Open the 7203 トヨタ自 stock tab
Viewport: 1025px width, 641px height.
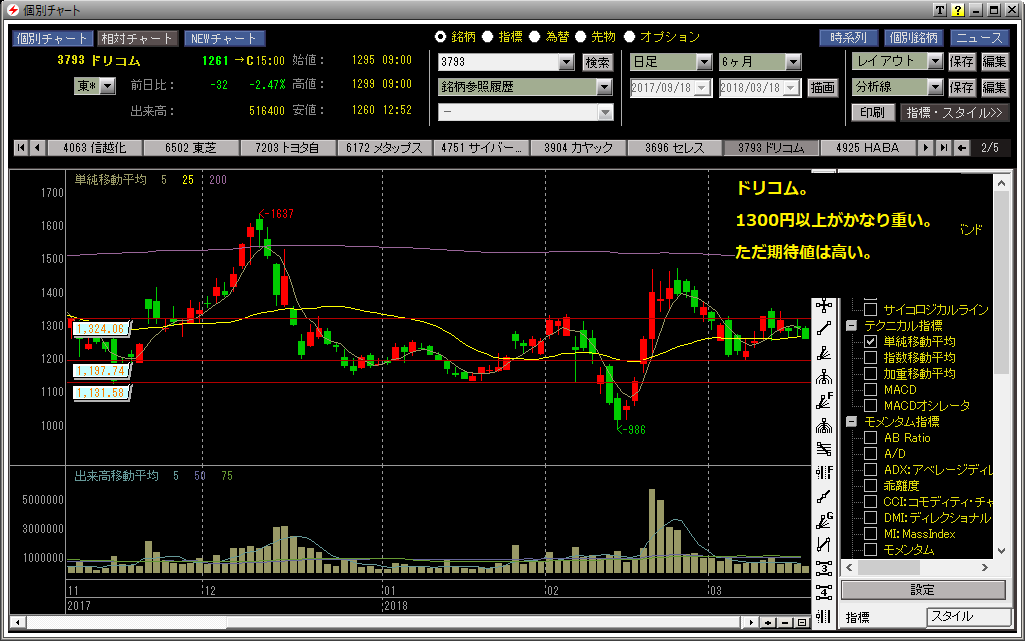[287, 148]
